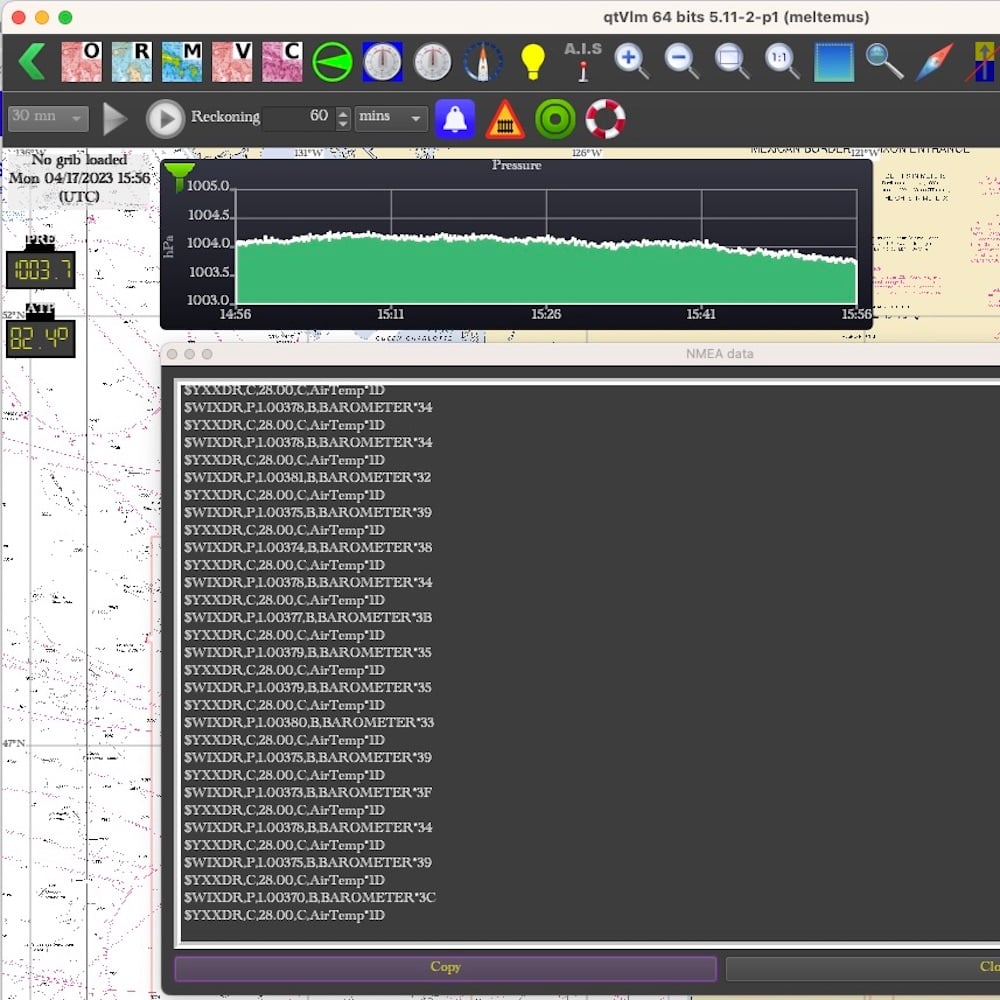The height and width of the screenshot is (1000, 1000).
Task: Toggle the blue-highlighted instrument gauge icon
Action: tap(382, 62)
